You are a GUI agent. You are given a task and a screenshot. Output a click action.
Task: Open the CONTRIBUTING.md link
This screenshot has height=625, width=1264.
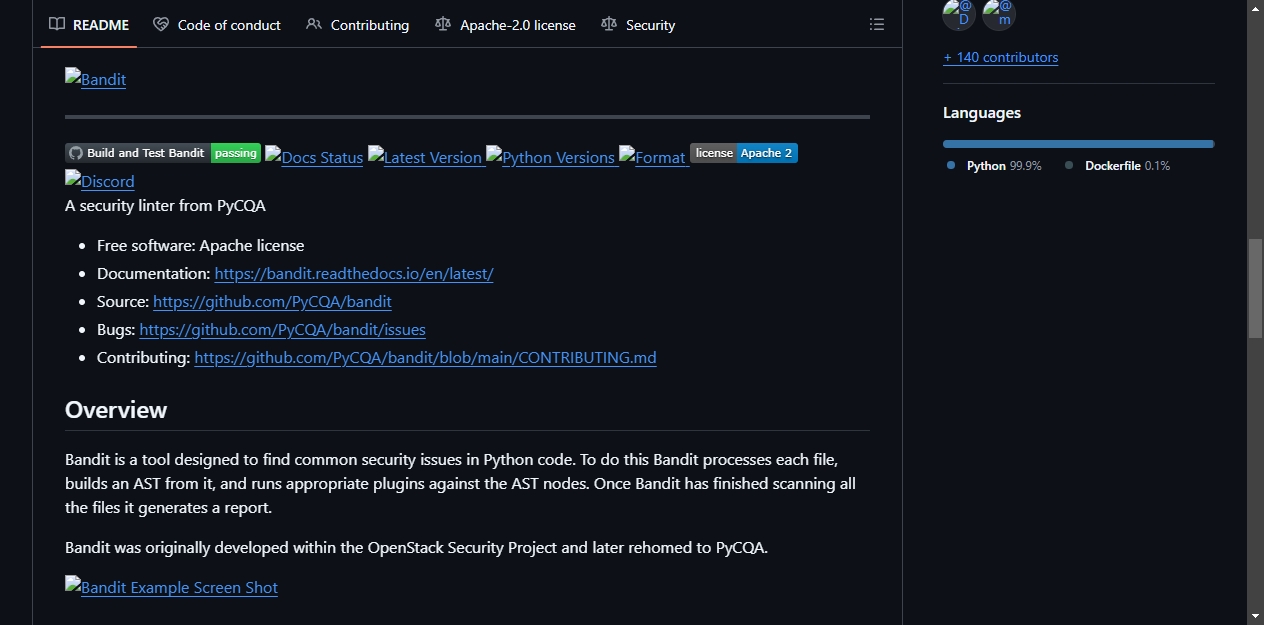click(x=426, y=357)
